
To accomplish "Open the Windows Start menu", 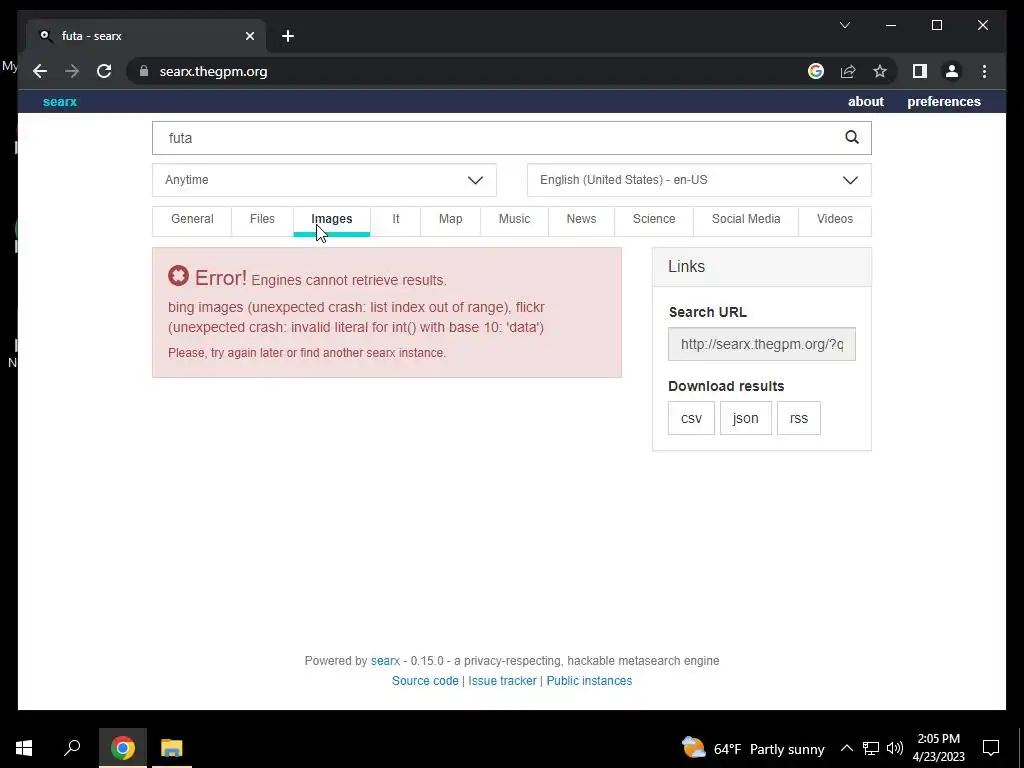I will coord(24,748).
